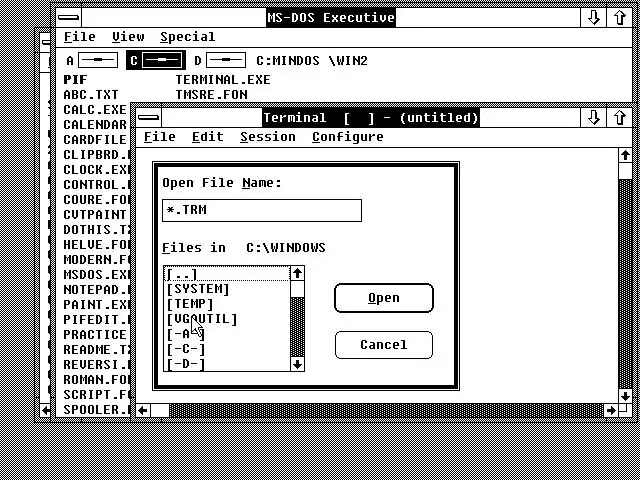
Task: Open the MS-DOS Executive system menu box
Action: pyautogui.click(x=69, y=18)
